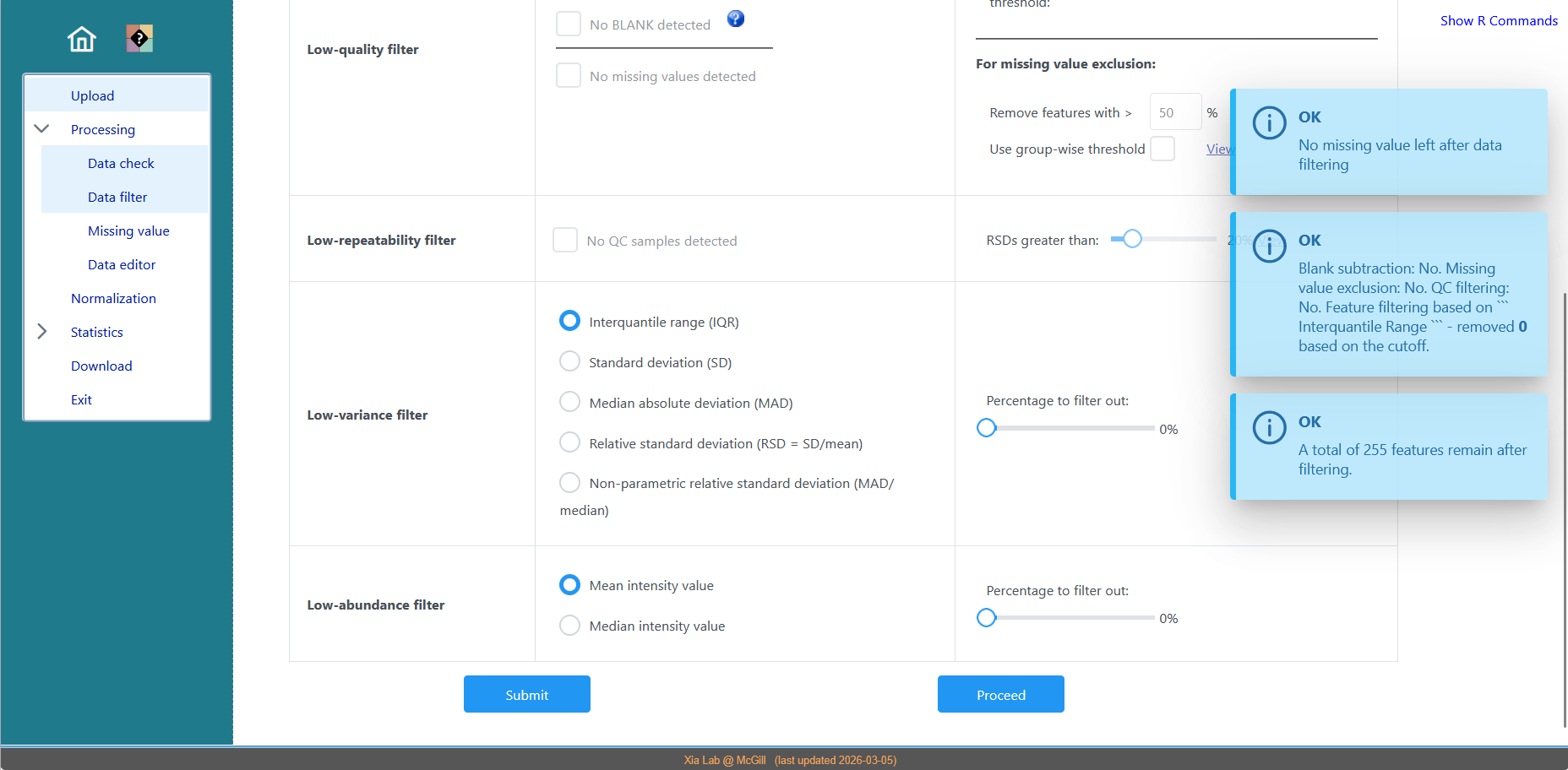The image size is (1568, 770).
Task: Select Standard deviation (SD) radio button
Action: click(x=570, y=361)
